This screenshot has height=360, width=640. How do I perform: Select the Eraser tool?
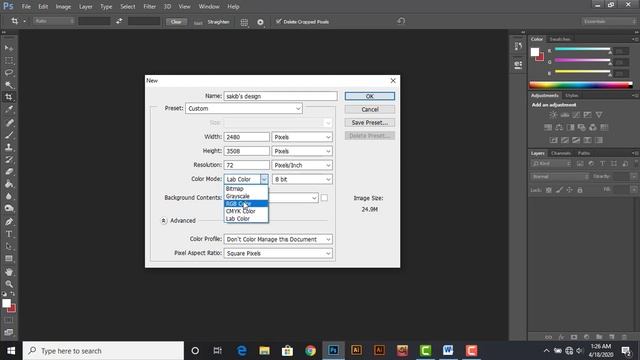tap(9, 171)
